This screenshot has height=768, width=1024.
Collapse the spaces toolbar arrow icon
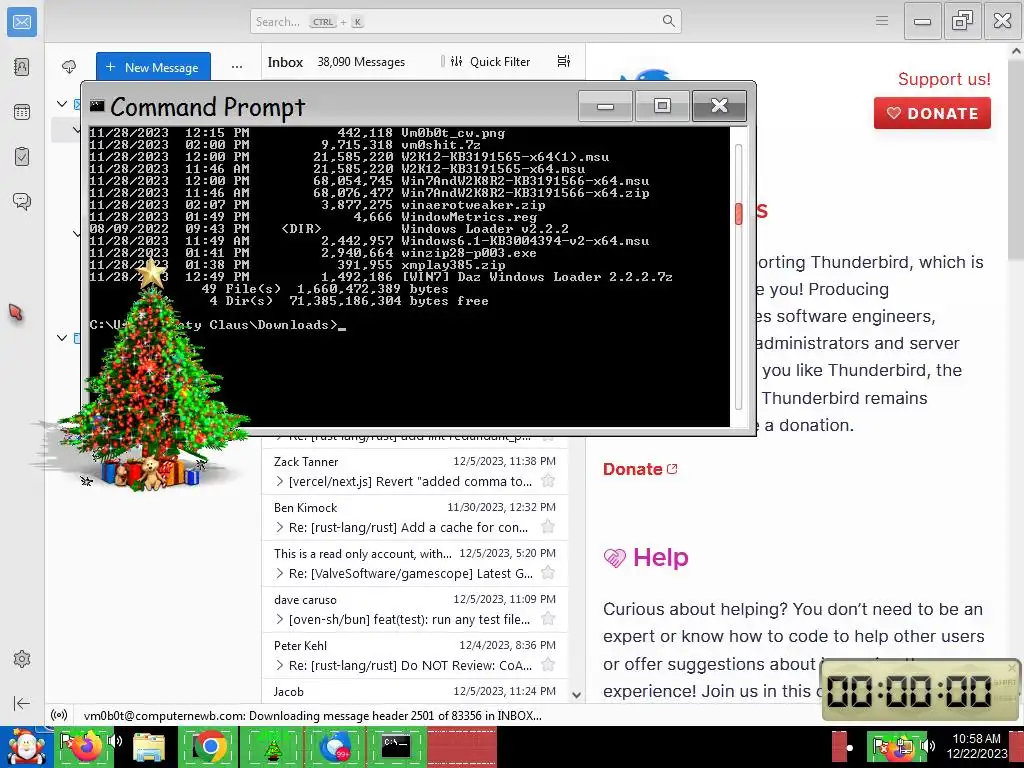pyautogui.click(x=22, y=703)
